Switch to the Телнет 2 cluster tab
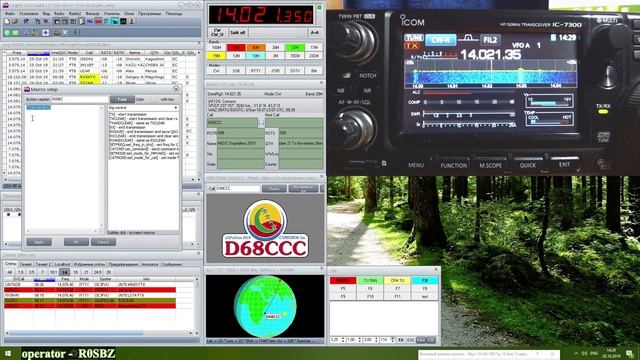Image resolution: width=640 pixels, height=360 pixels. pyautogui.click(x=43, y=264)
